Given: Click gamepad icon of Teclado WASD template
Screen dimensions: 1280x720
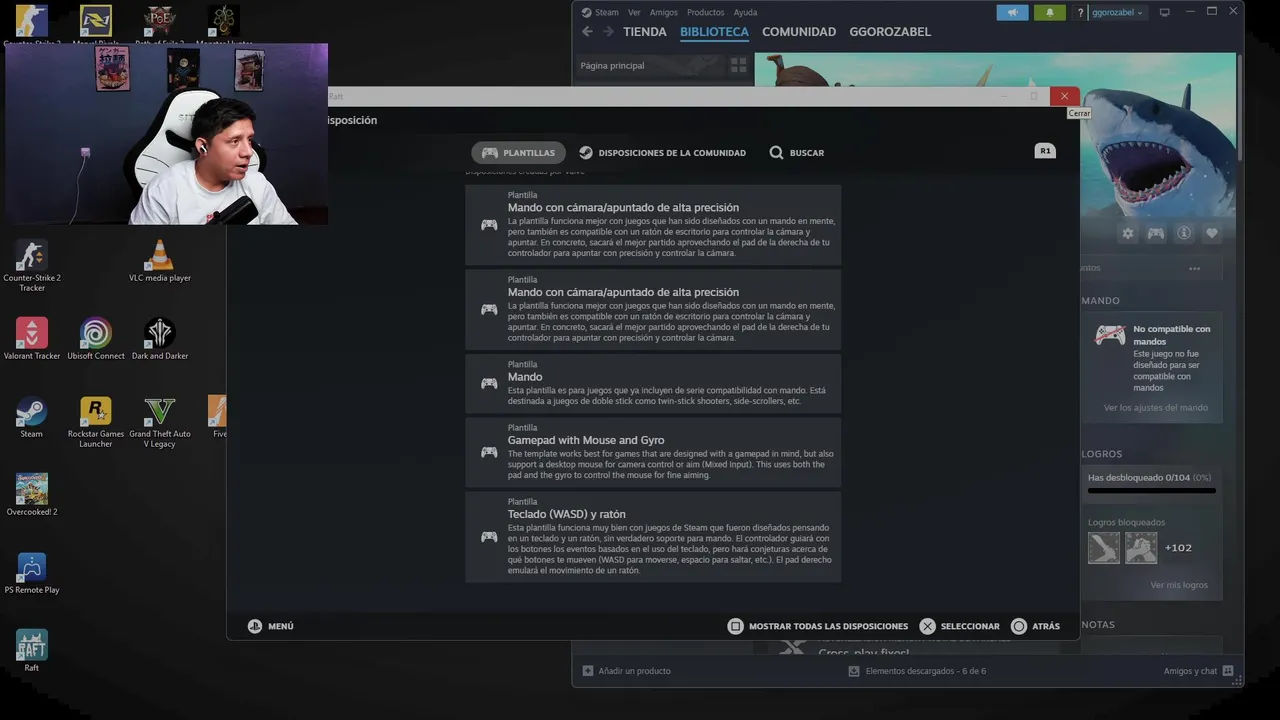Looking at the screenshot, I should (489, 537).
